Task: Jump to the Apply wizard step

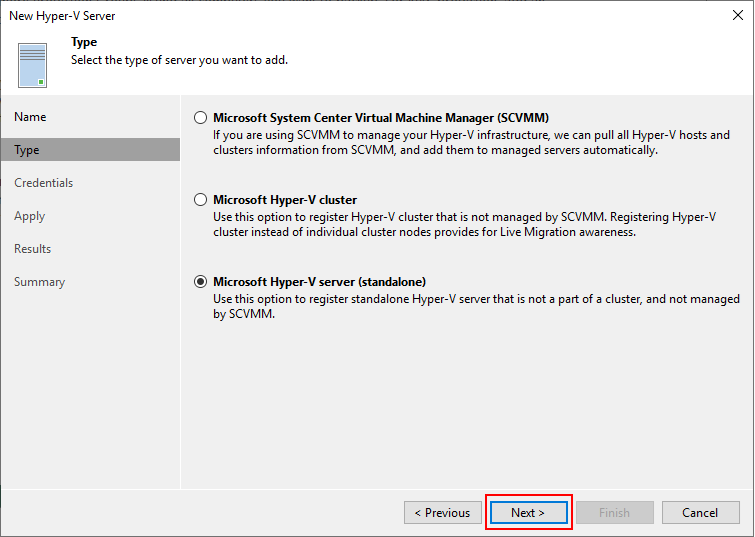Action: pyautogui.click(x=29, y=216)
